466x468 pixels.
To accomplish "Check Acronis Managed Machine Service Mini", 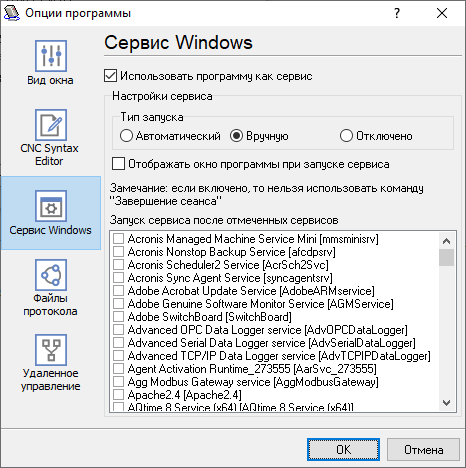I will click(118, 239).
